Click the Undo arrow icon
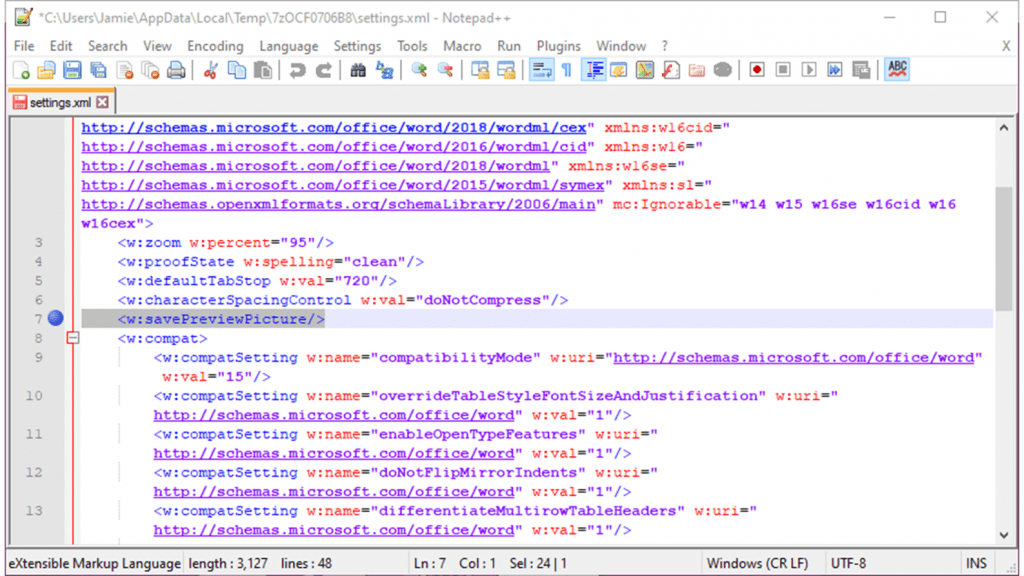 pos(297,70)
